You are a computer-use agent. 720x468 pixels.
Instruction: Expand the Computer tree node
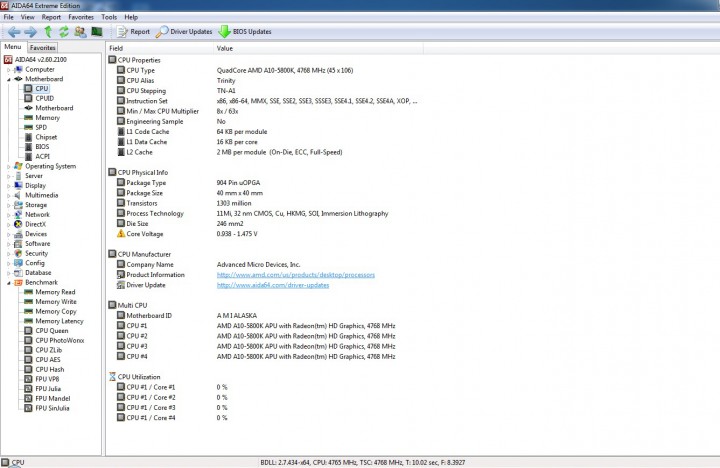point(8,70)
